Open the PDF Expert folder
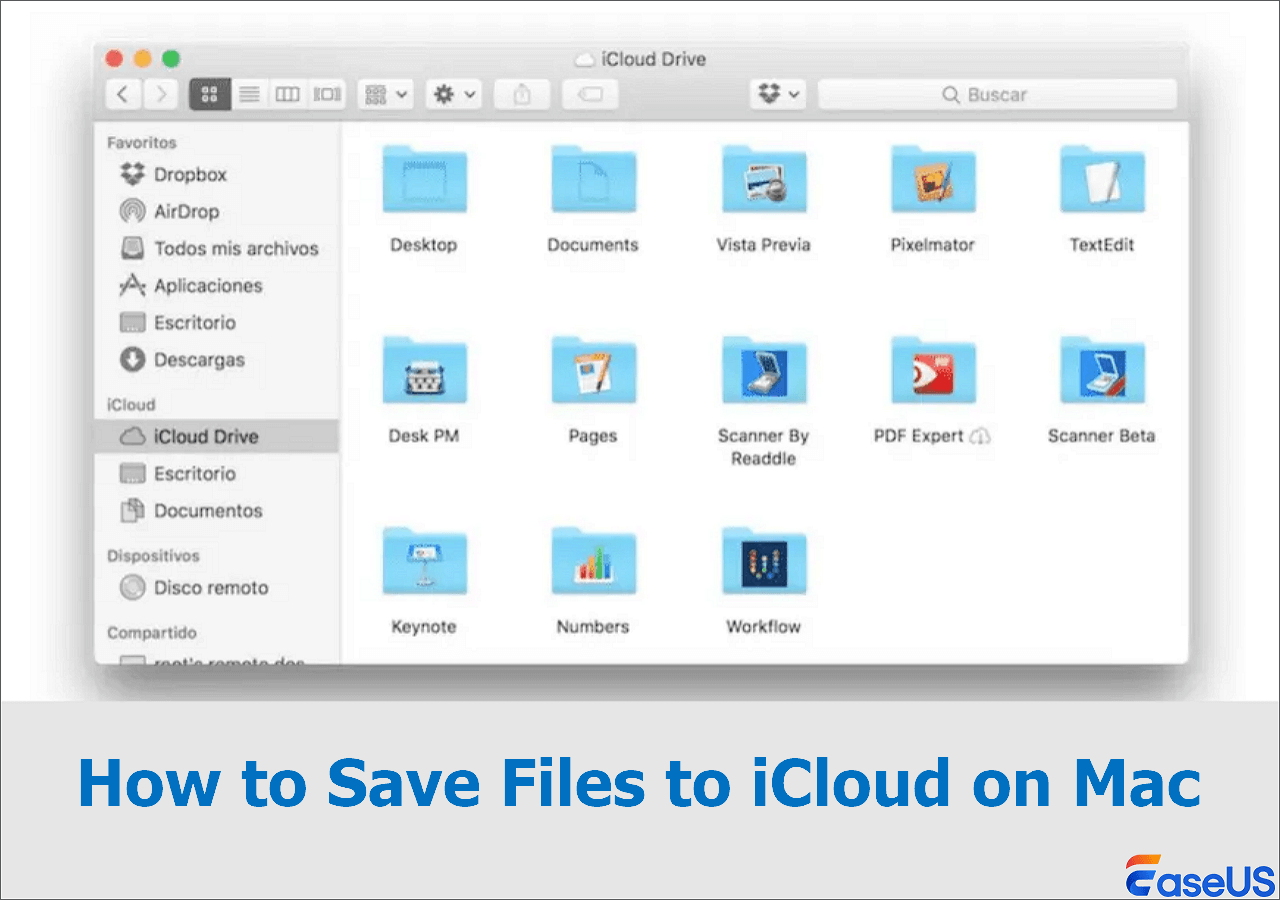The width and height of the screenshot is (1280, 900). [x=932, y=370]
